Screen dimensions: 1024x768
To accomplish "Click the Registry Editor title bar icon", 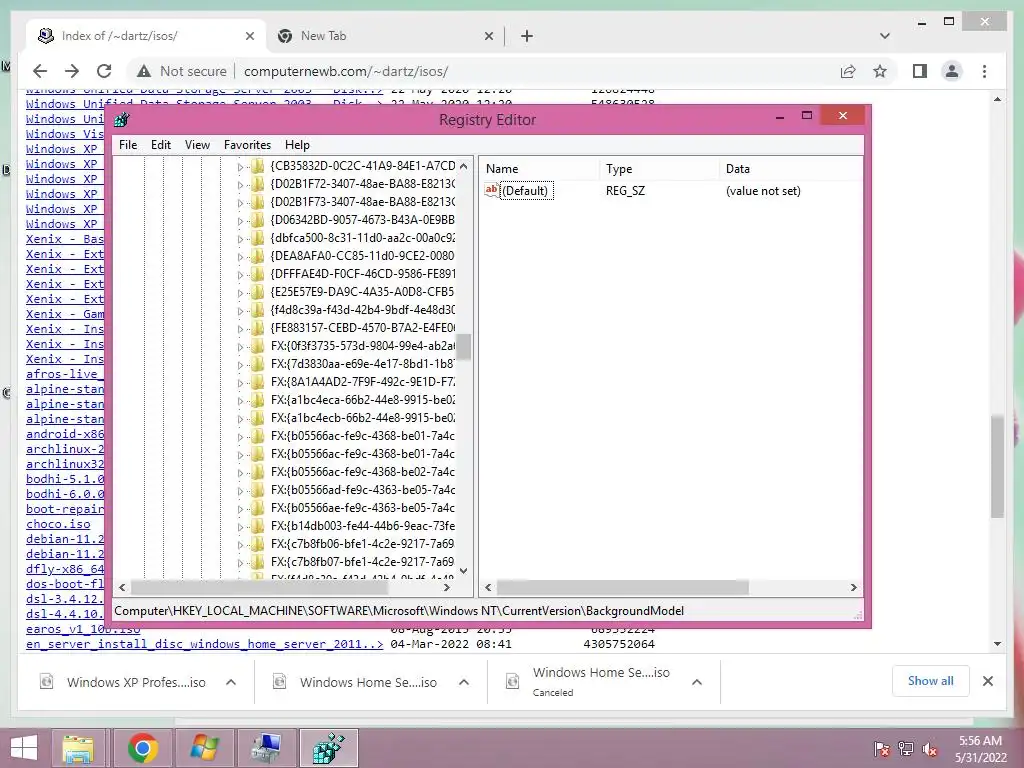I will [x=121, y=120].
